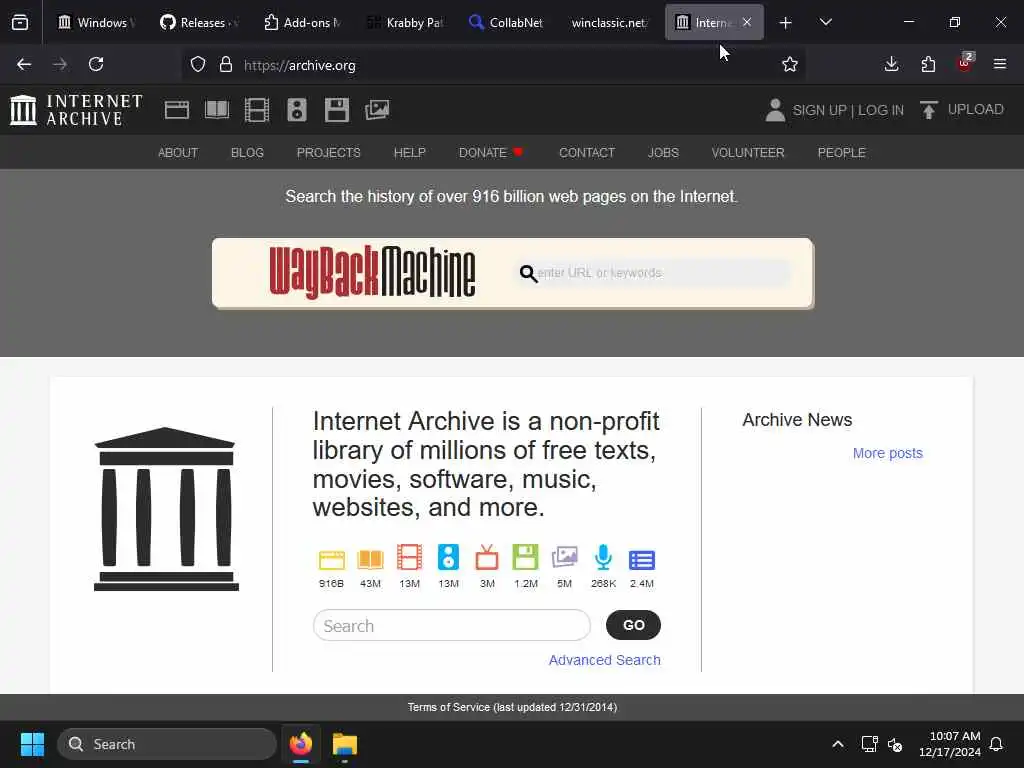This screenshot has height=768, width=1024.
Task: Open the Firefox hamburger menu
Action: click(1000, 64)
